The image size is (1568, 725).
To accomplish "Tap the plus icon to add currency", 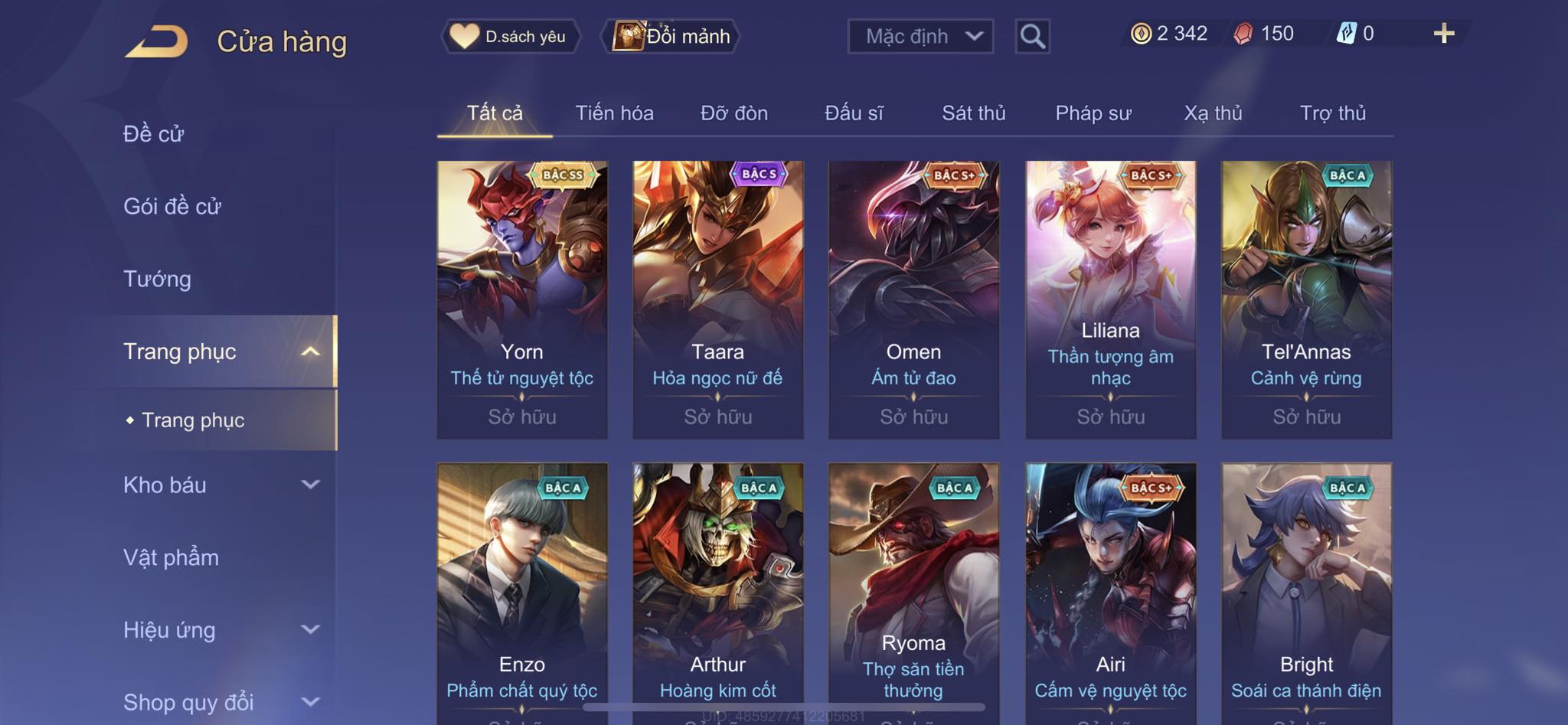I will point(1443,34).
